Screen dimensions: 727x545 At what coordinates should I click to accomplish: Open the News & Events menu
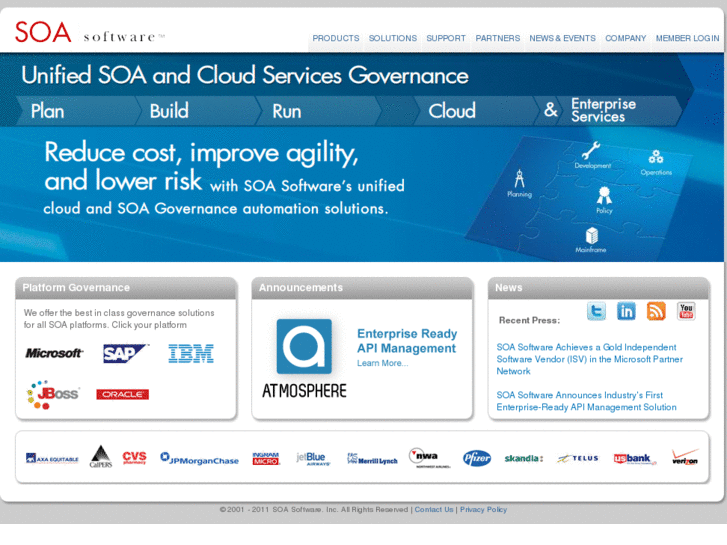(x=562, y=38)
